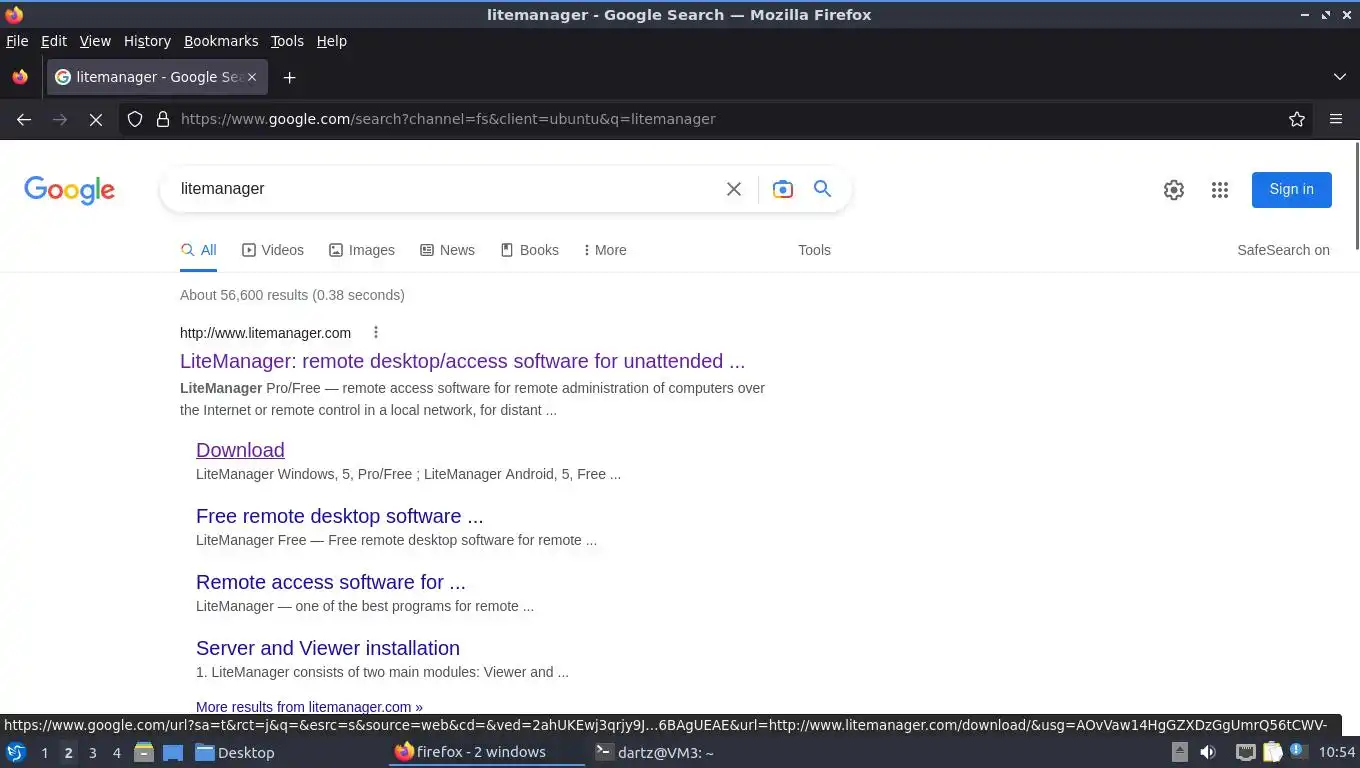This screenshot has height=768, width=1360.
Task: Close the litemanager Google Search tab
Action: click(x=252, y=77)
